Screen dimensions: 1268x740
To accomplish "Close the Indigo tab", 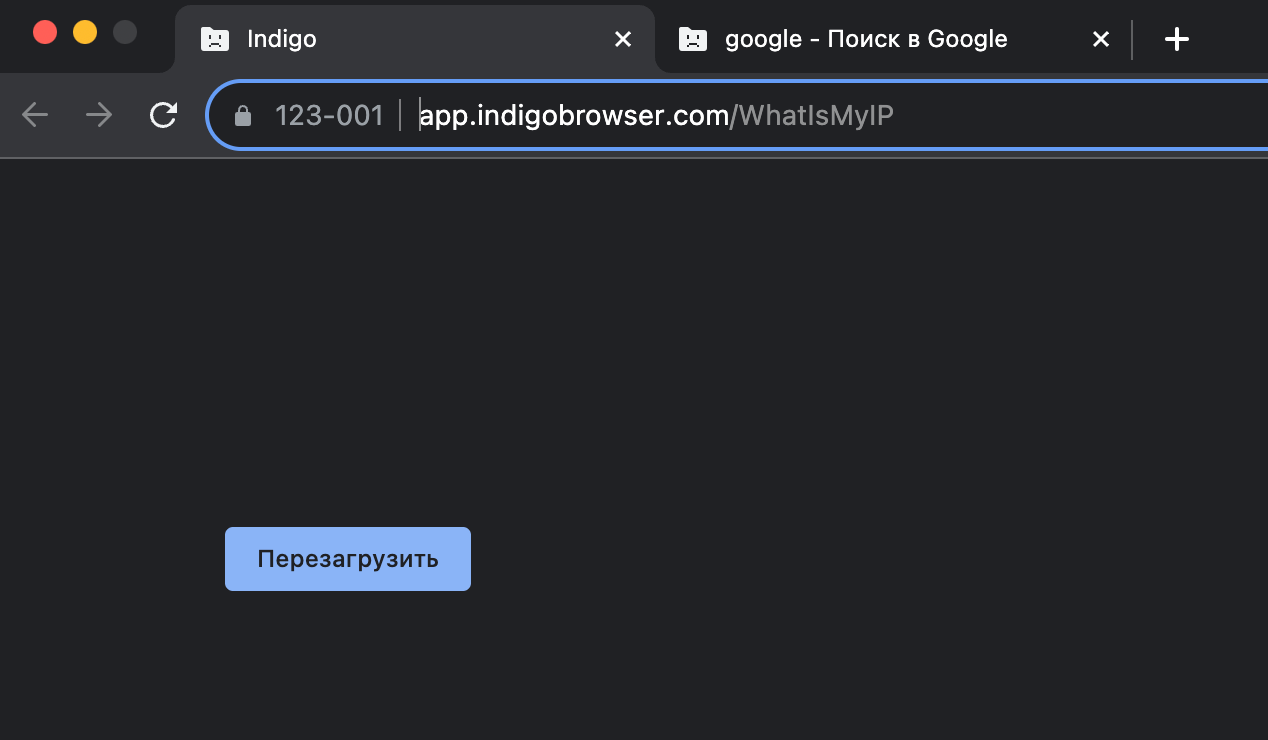I will (622, 40).
